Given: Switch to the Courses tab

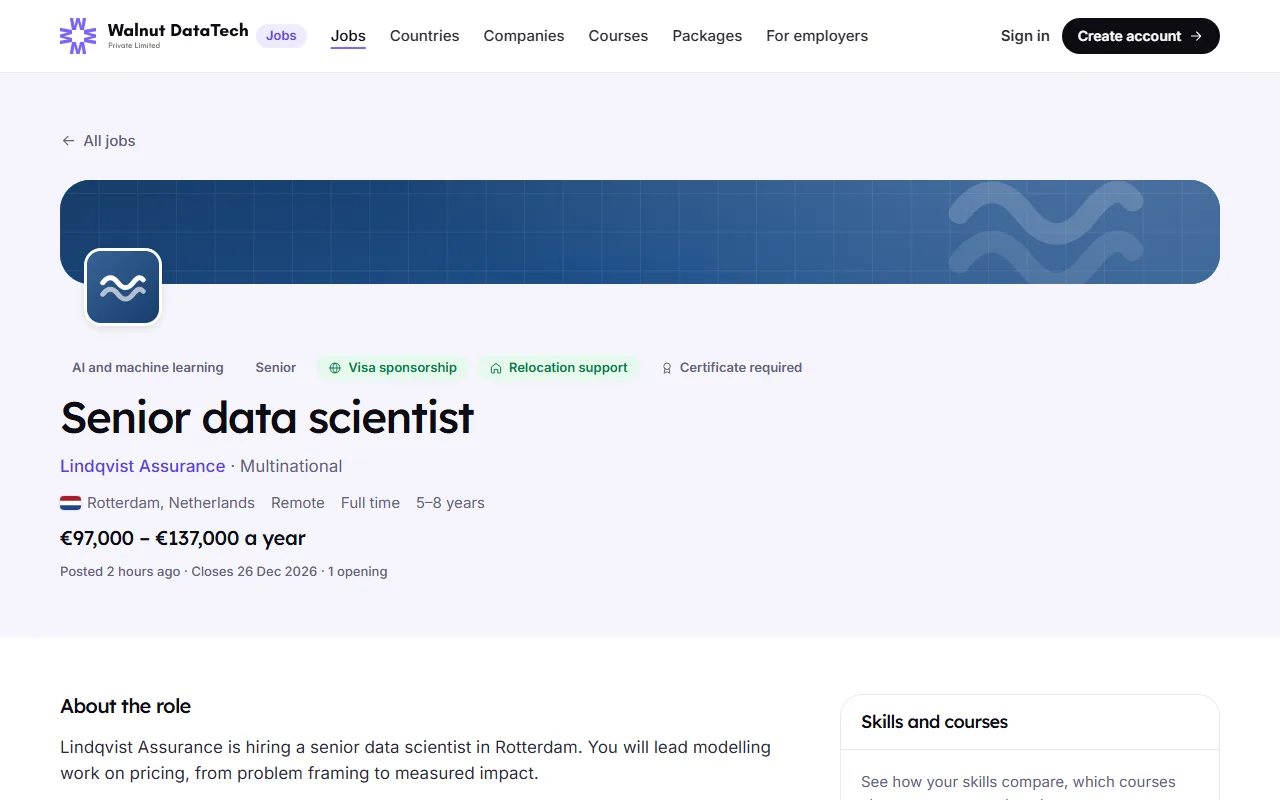Looking at the screenshot, I should (618, 36).
